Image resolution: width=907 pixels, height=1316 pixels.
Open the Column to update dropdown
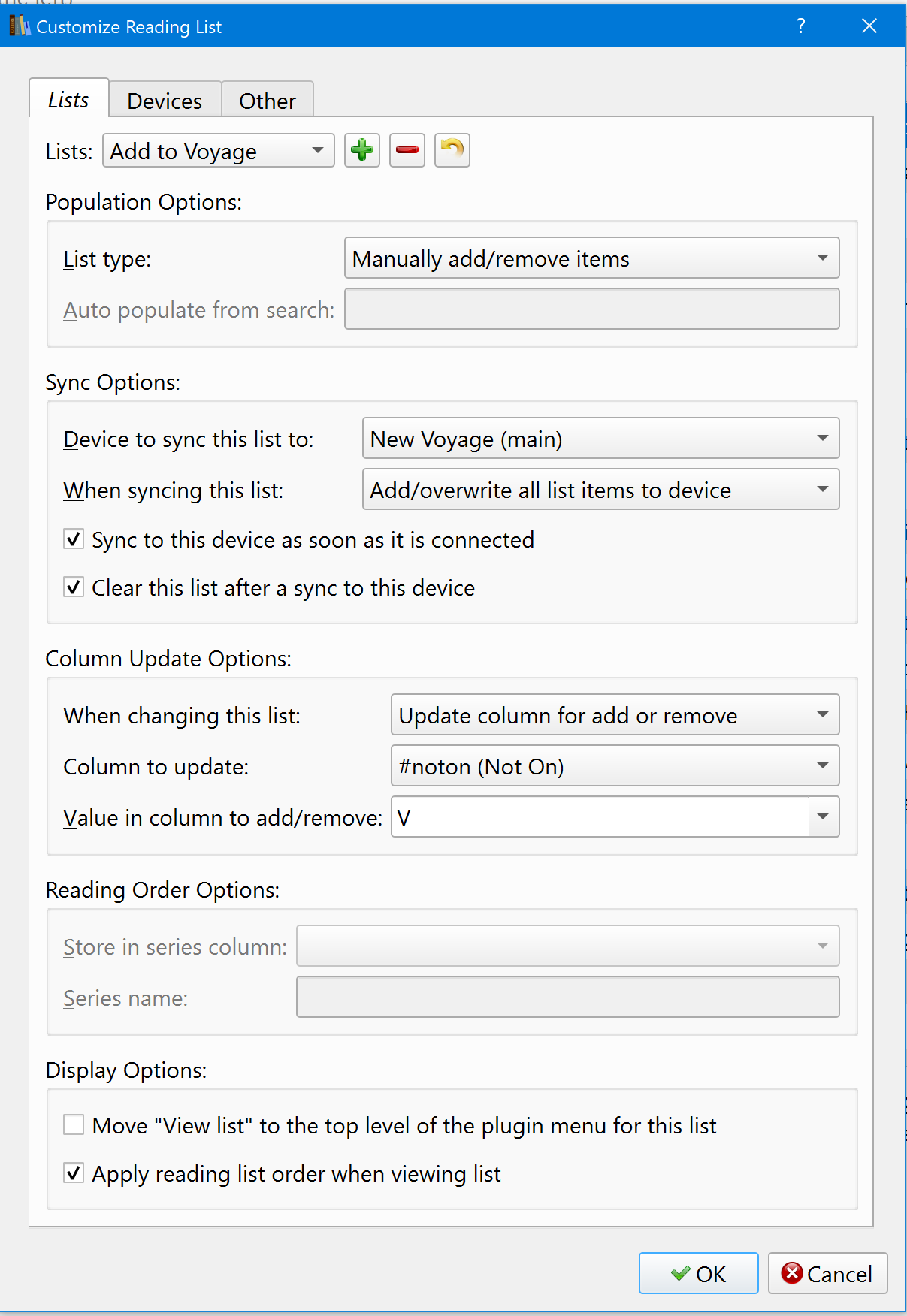615,766
